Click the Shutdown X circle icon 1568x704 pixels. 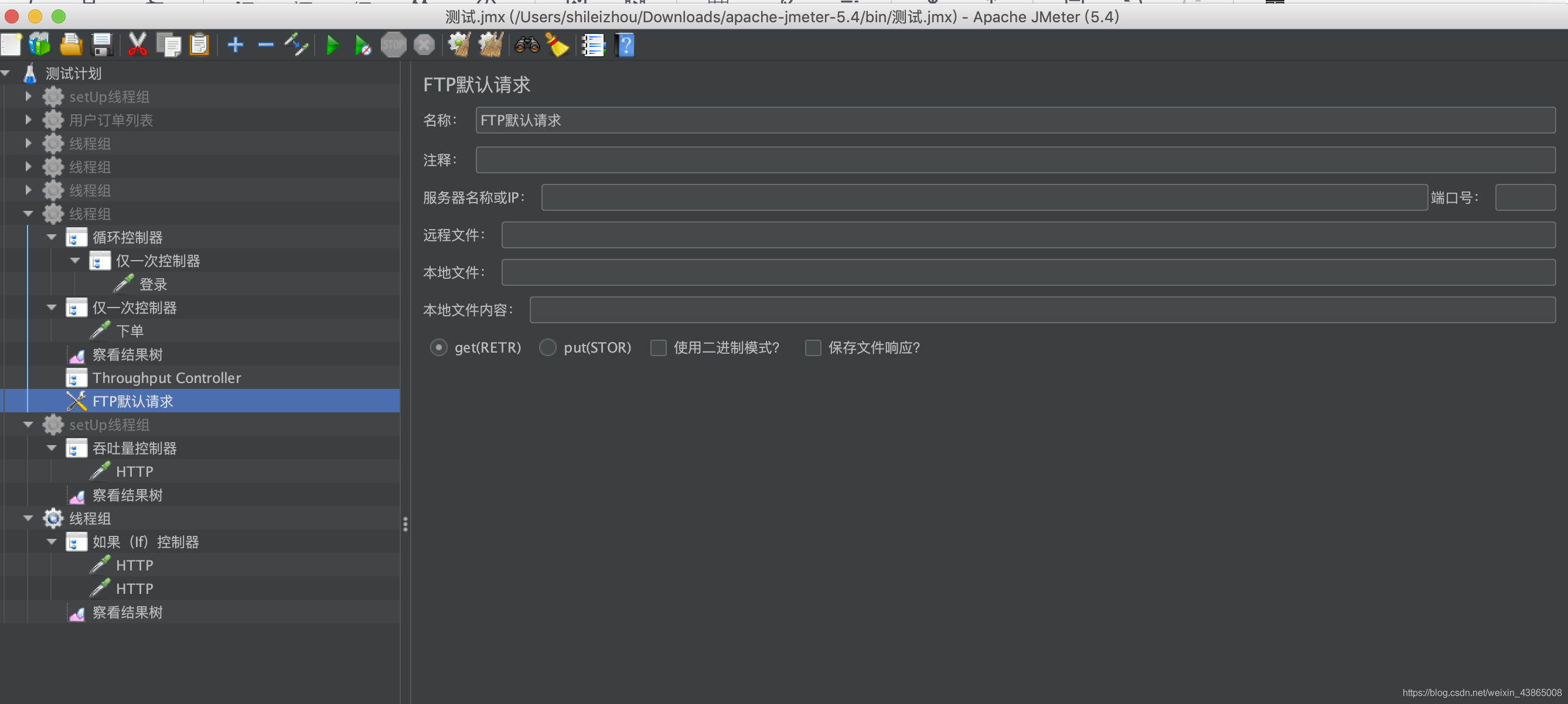(x=424, y=45)
